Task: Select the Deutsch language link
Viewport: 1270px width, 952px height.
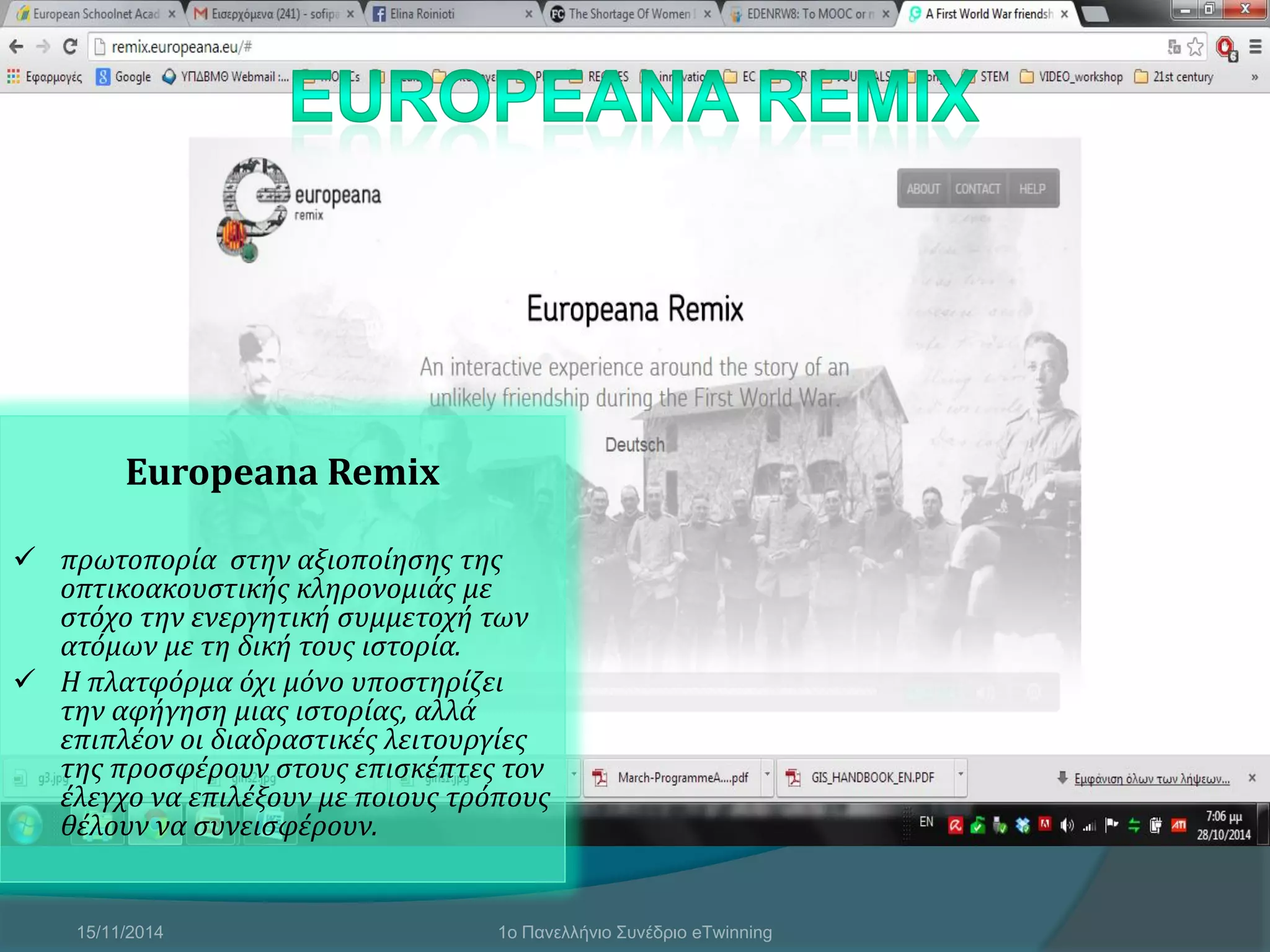Action: coord(634,444)
